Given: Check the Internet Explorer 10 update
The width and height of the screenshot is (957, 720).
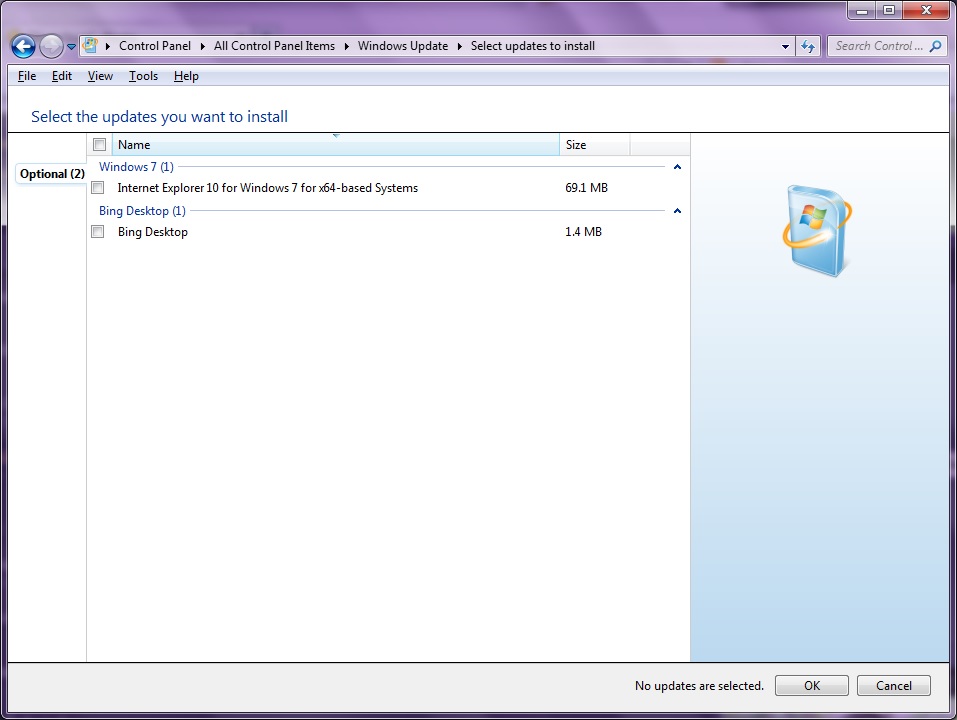Looking at the screenshot, I should pos(98,188).
